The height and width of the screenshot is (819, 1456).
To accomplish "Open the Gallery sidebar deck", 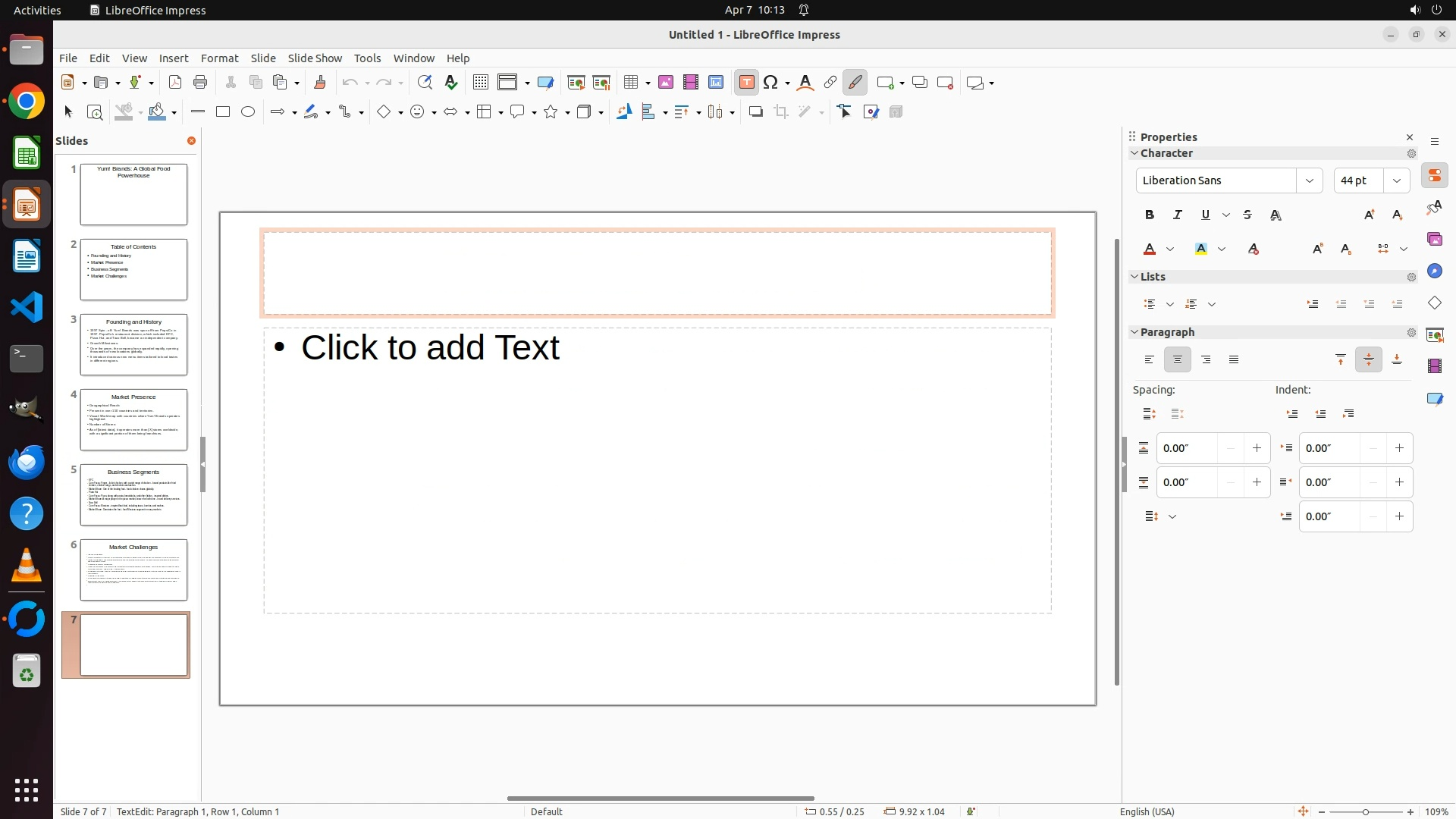I will click(x=1434, y=240).
